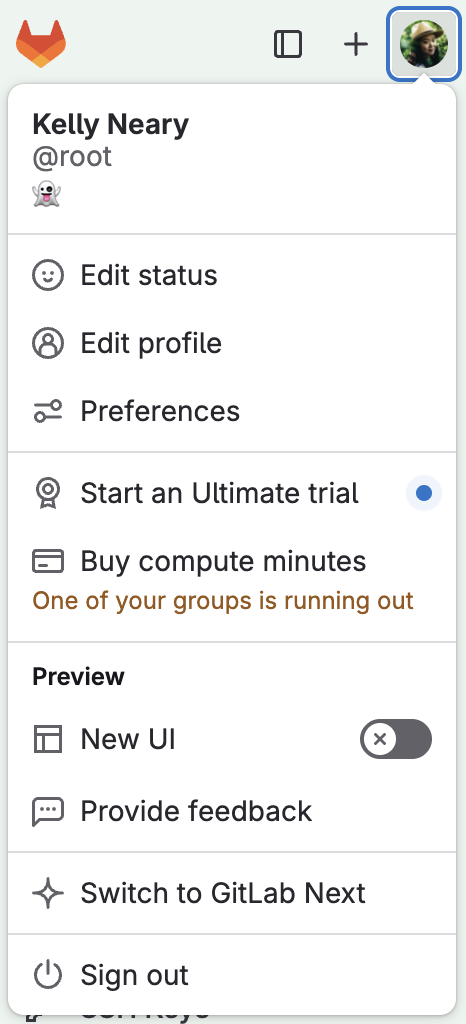466x1024 pixels.
Task: Click the Ultimate trial ribbon icon
Action: (48, 493)
